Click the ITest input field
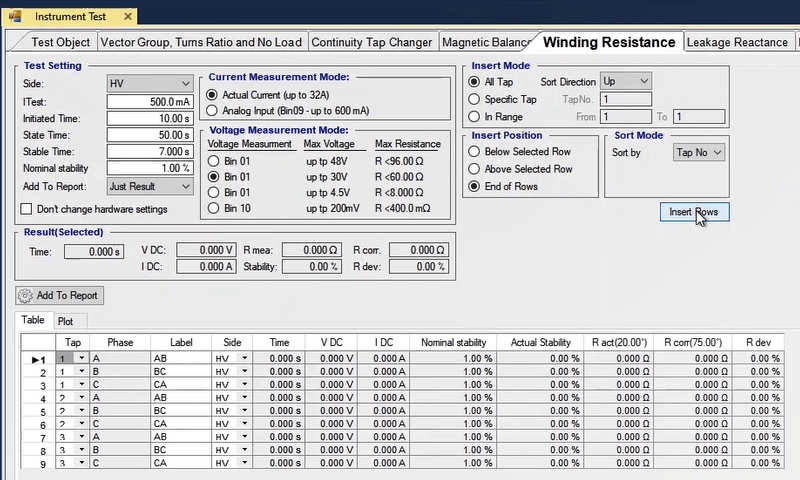 pyautogui.click(x=149, y=101)
